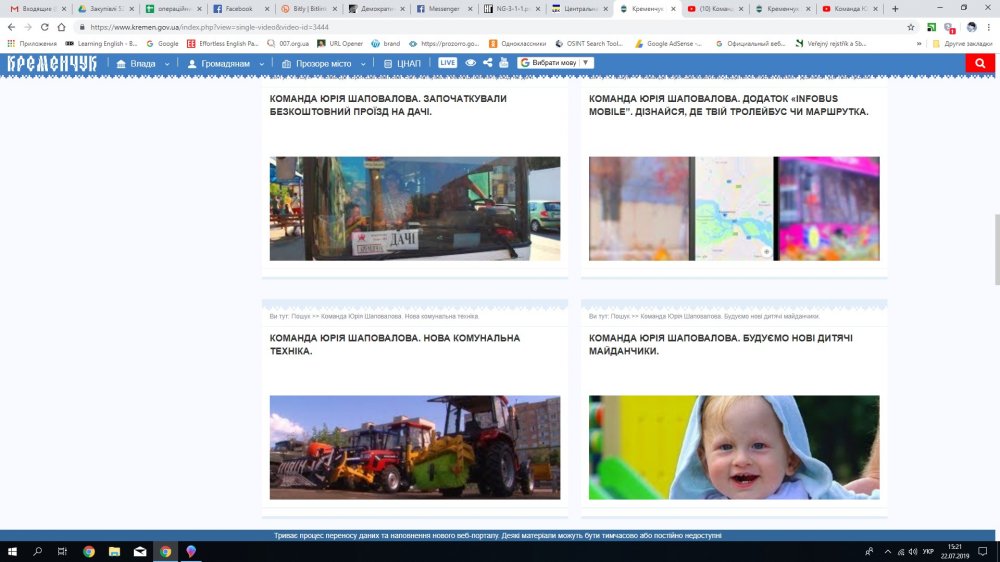
Task: Open the LIVE broadcast icon
Action: click(x=447, y=63)
